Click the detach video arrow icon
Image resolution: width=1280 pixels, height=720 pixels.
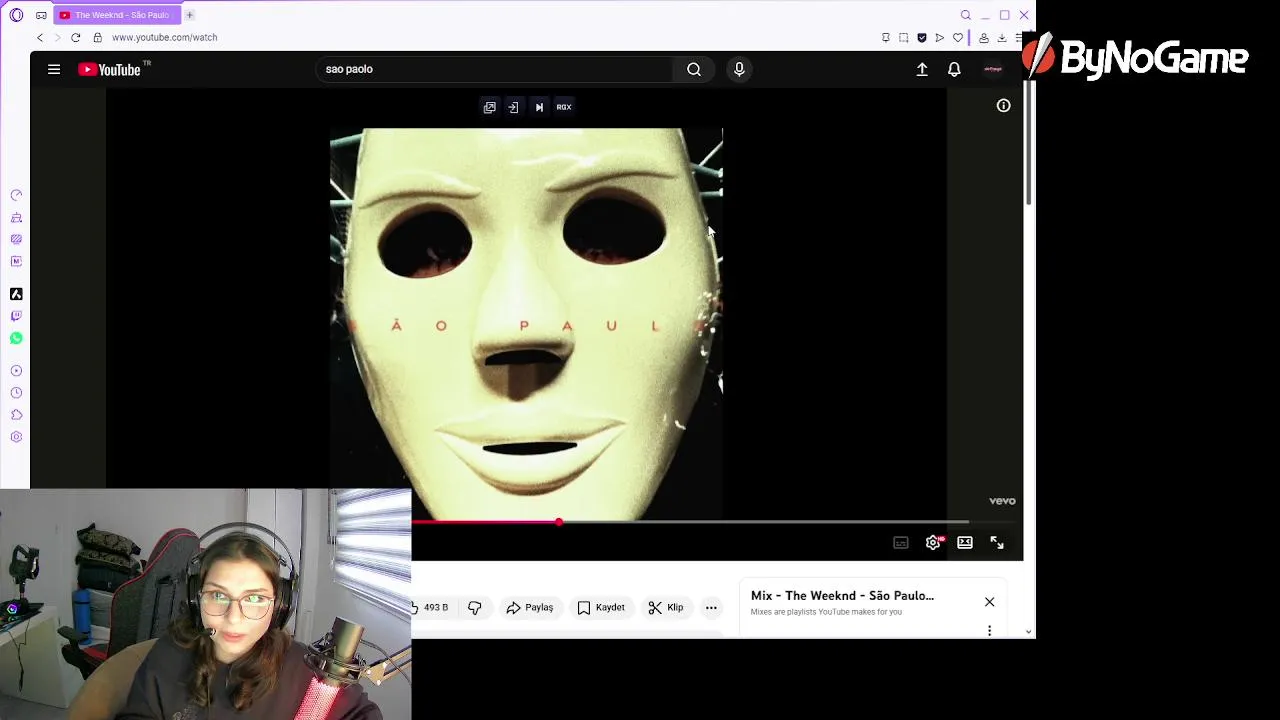tap(513, 107)
